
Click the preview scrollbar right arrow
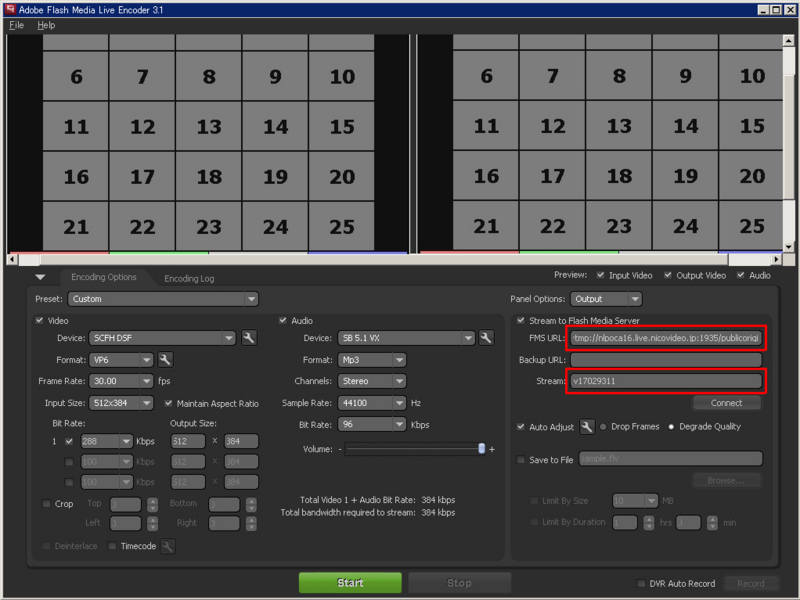click(x=776, y=259)
